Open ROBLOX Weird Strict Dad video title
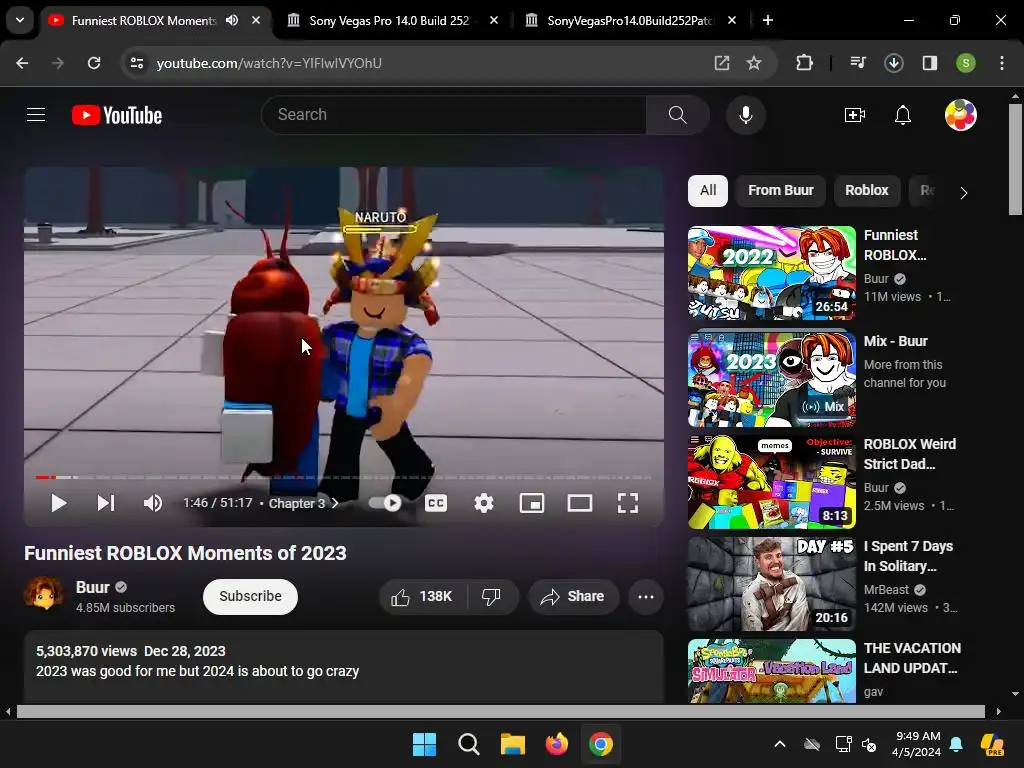Viewport: 1024px width, 768px height. tap(910, 454)
